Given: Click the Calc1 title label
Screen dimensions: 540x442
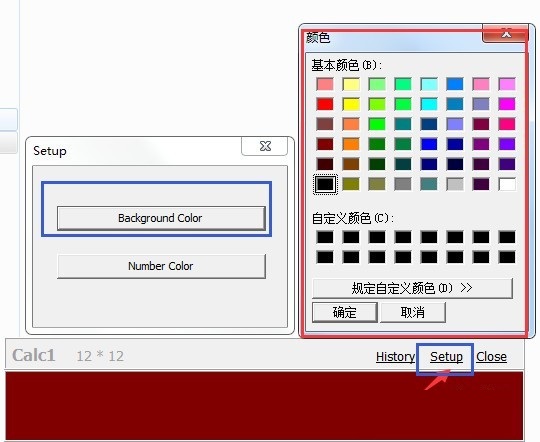Looking at the screenshot, I should pos(34,356).
